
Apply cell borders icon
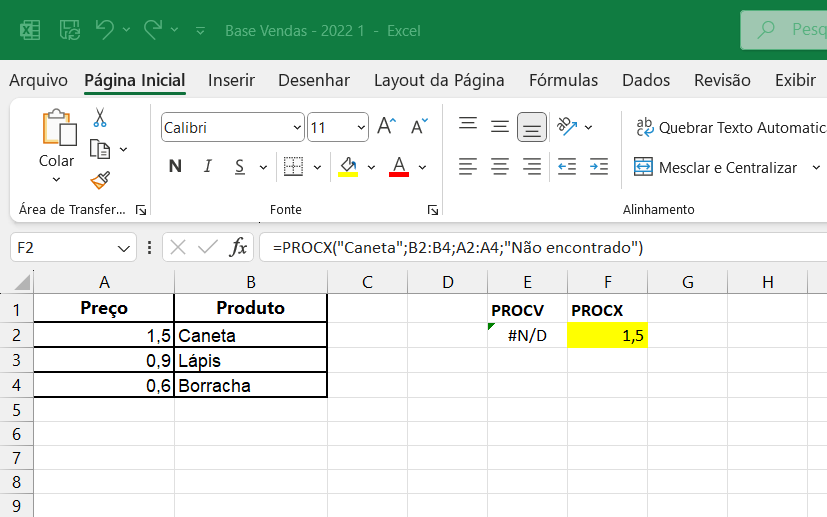tap(293, 167)
